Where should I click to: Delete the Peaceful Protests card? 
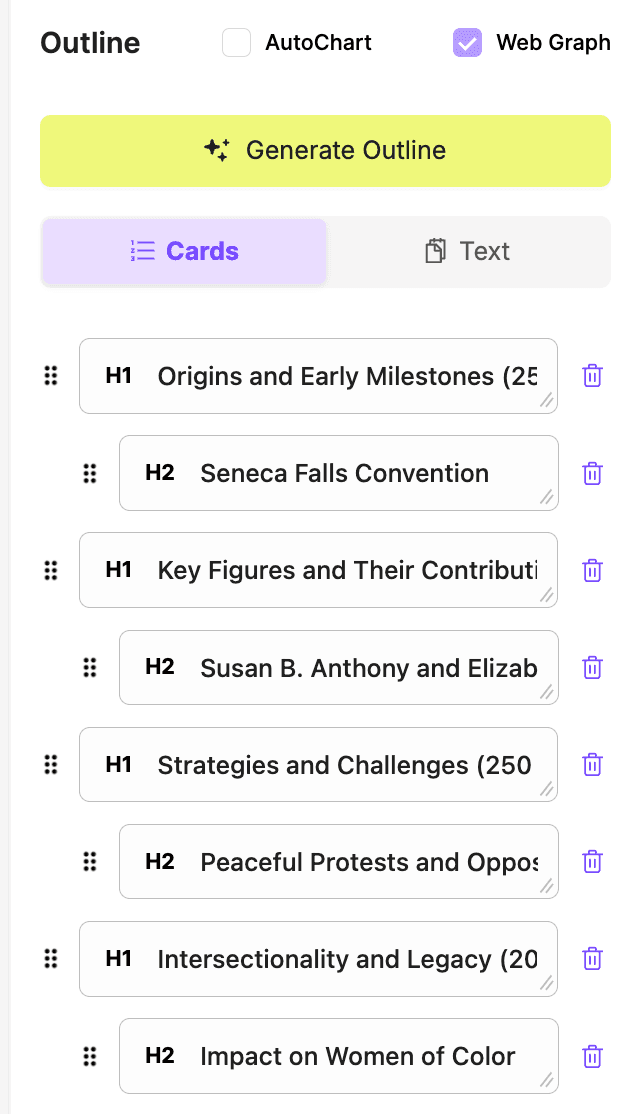[x=592, y=862]
